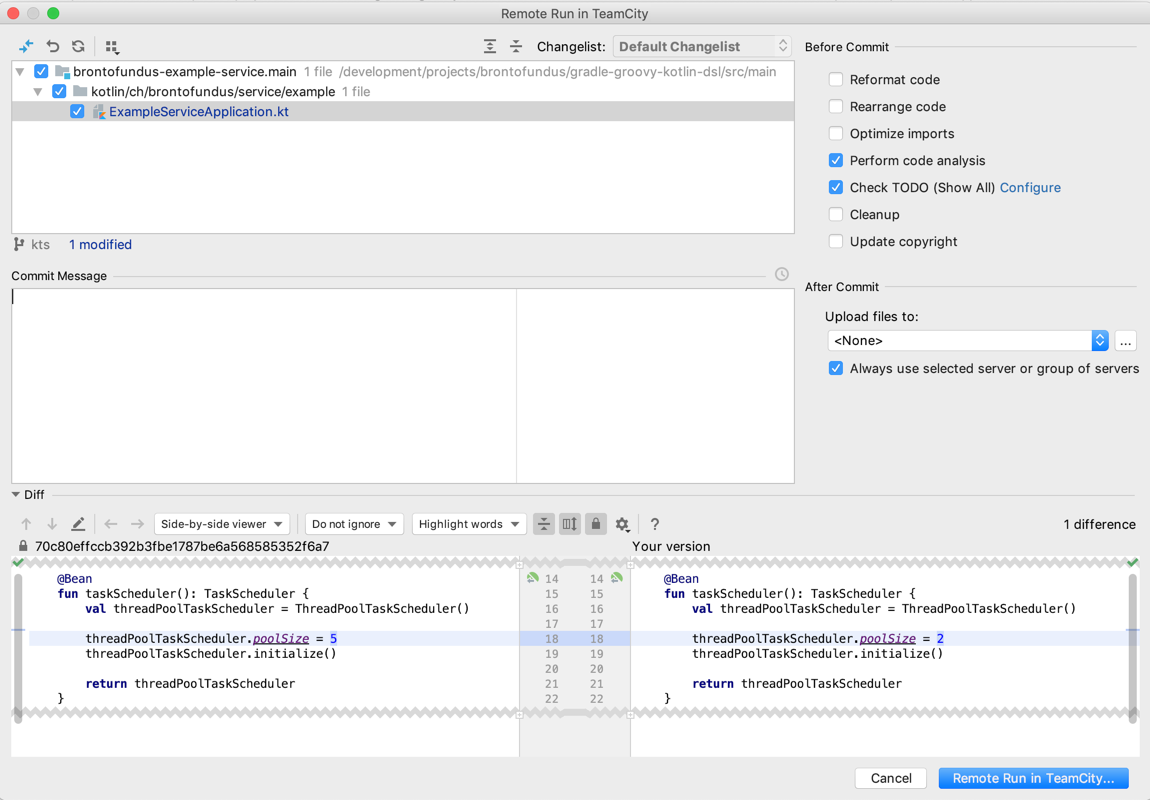Click the right-arrow compare next file icon
The height and width of the screenshot is (800, 1150).
point(137,524)
